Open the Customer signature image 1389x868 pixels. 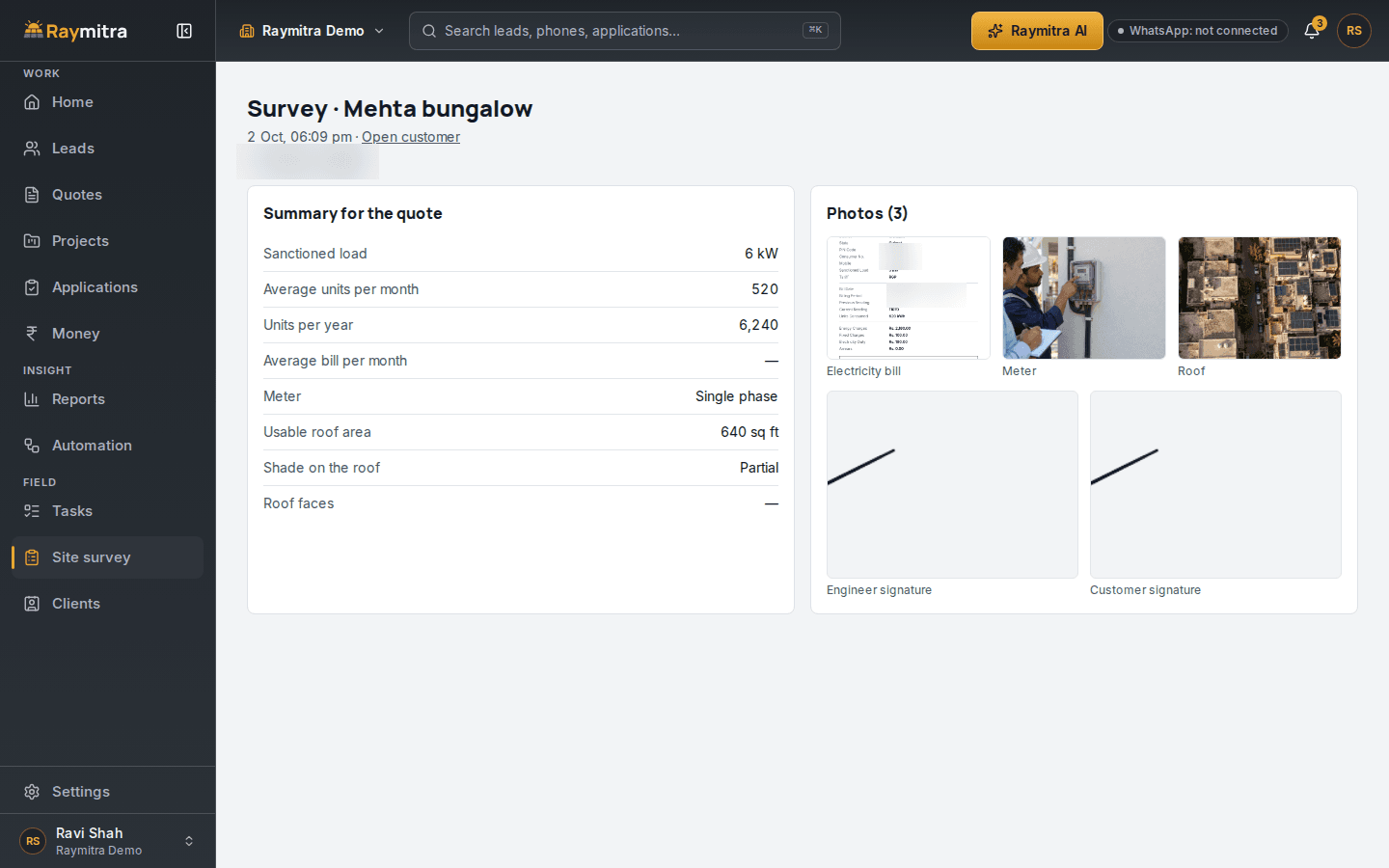coord(1215,484)
